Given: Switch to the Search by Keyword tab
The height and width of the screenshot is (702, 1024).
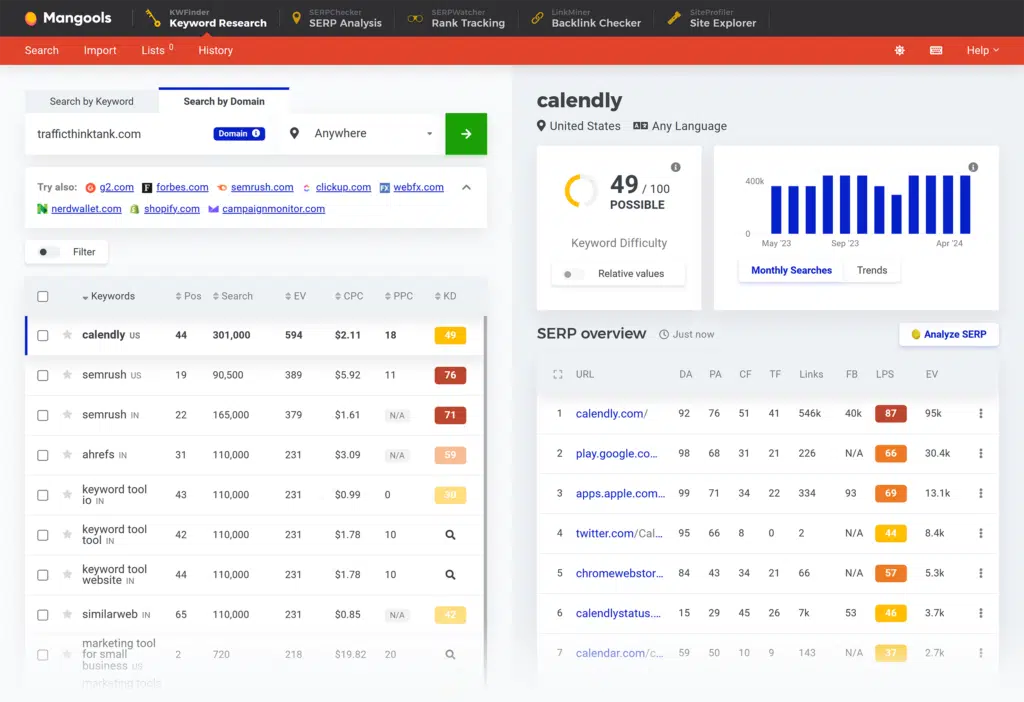Looking at the screenshot, I should (x=92, y=101).
